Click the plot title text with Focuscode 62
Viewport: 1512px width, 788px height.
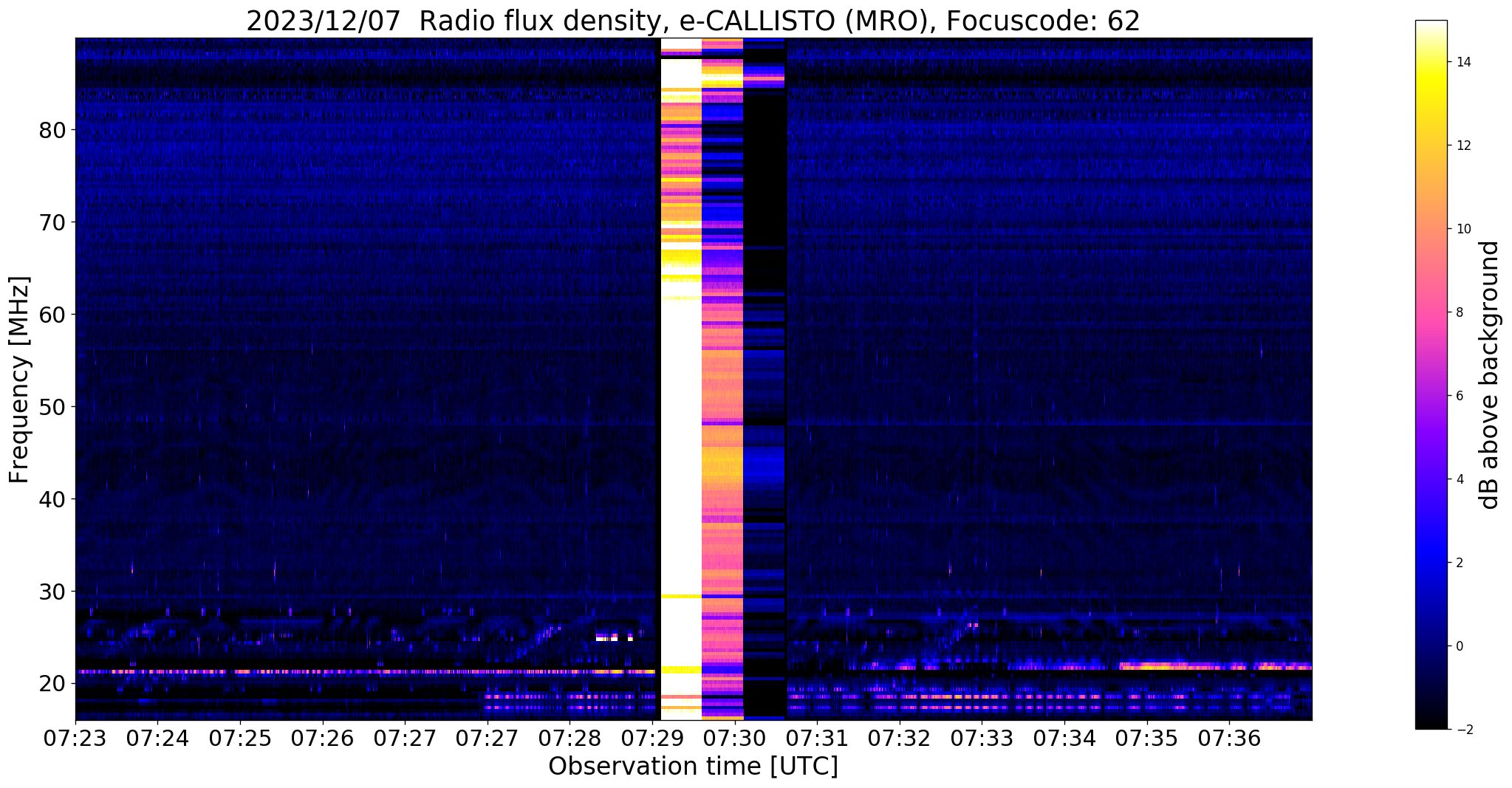[x=693, y=21]
